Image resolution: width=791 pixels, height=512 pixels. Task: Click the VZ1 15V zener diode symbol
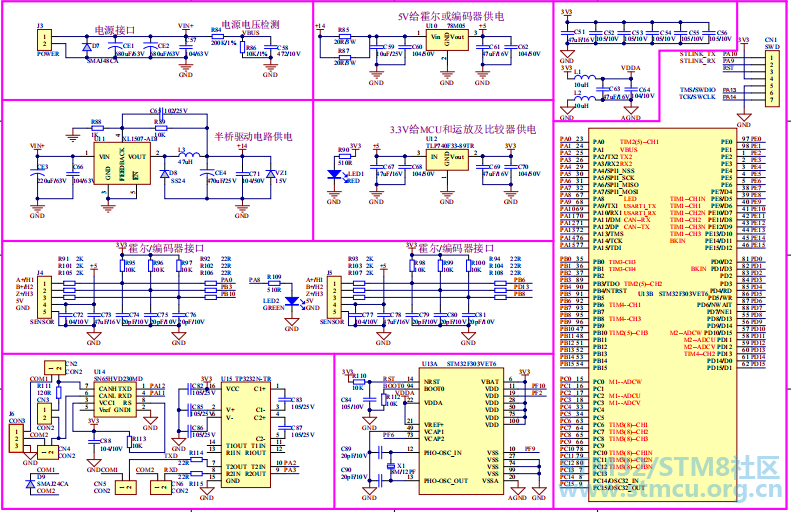tap(271, 174)
